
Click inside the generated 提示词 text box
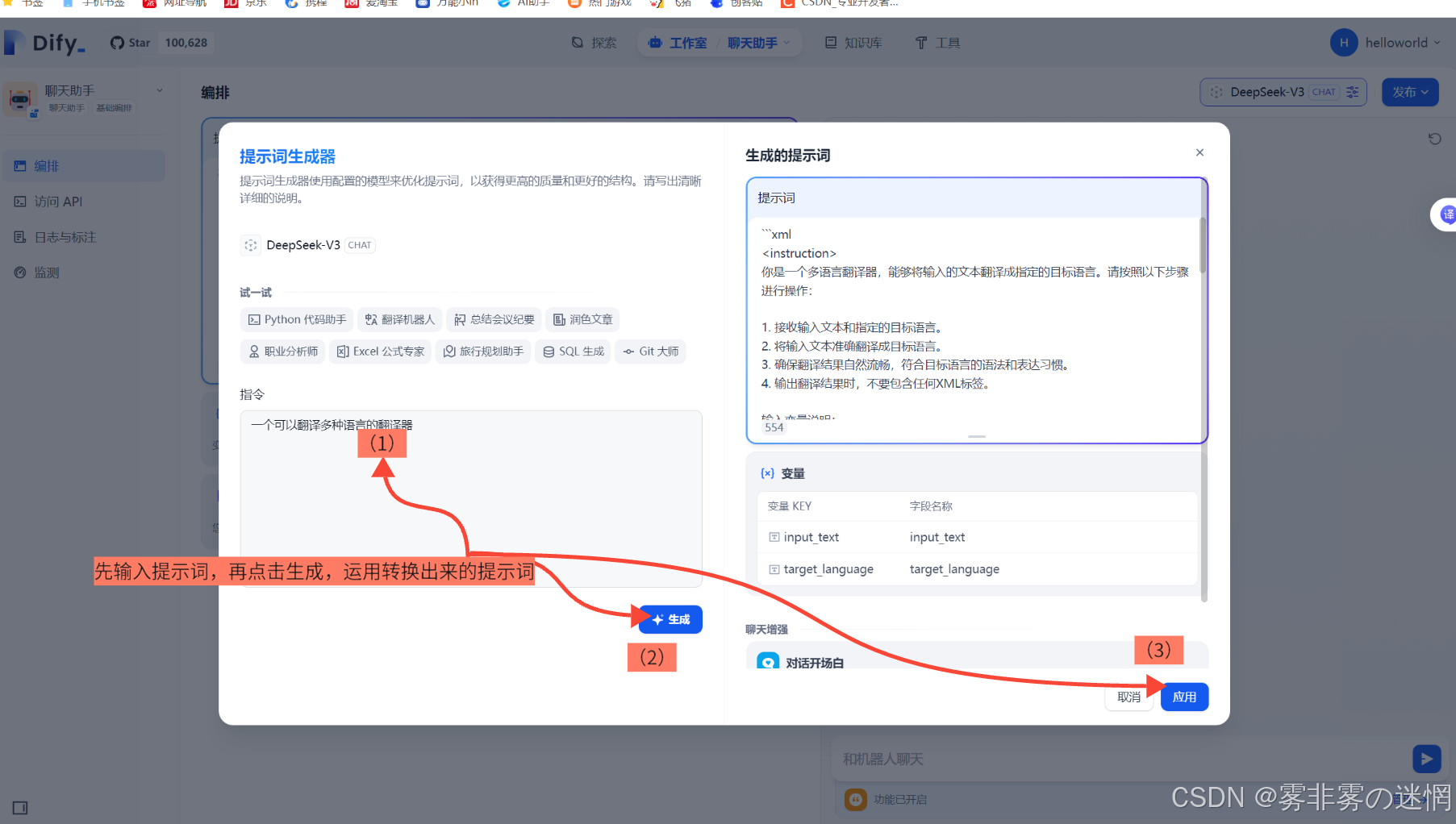(974, 318)
